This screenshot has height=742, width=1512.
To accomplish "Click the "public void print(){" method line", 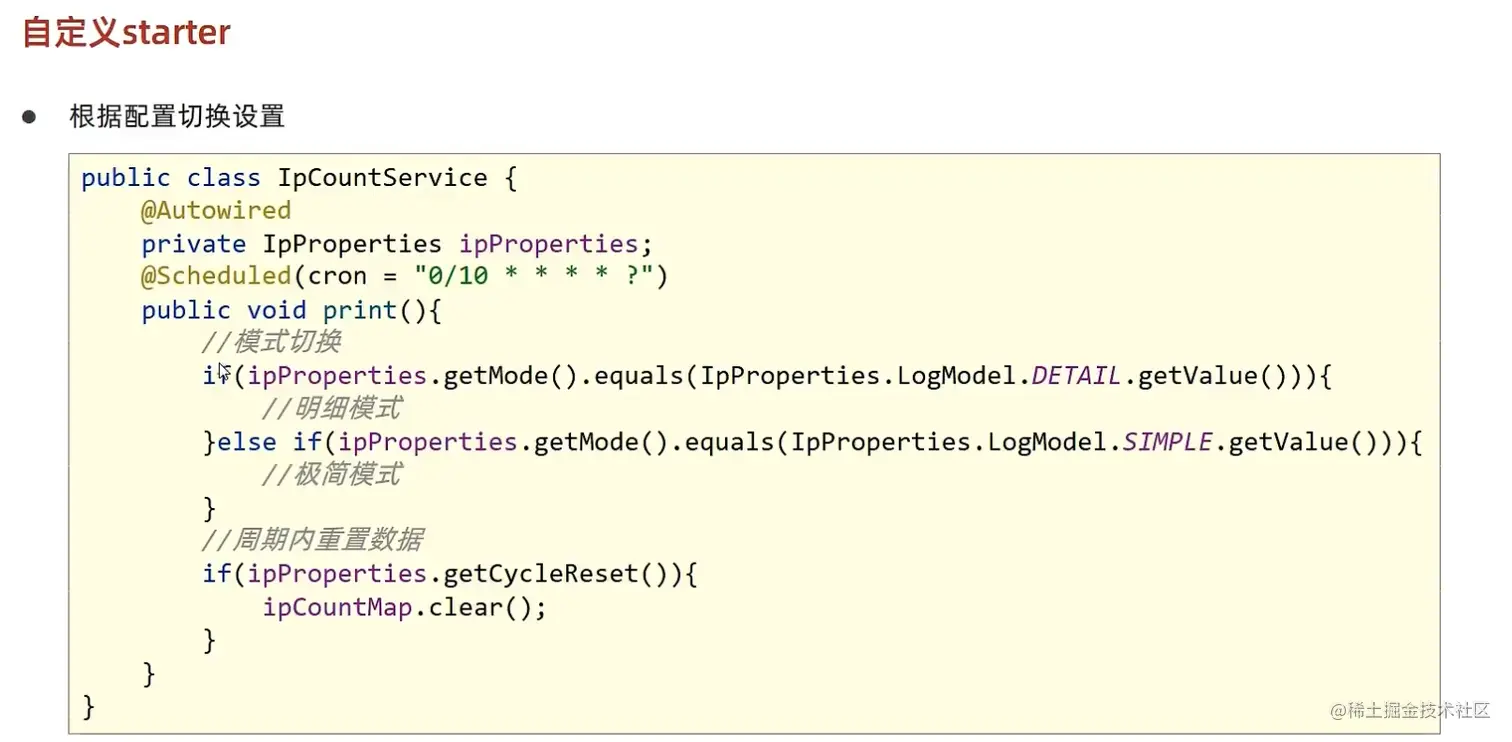I will click(291, 311).
